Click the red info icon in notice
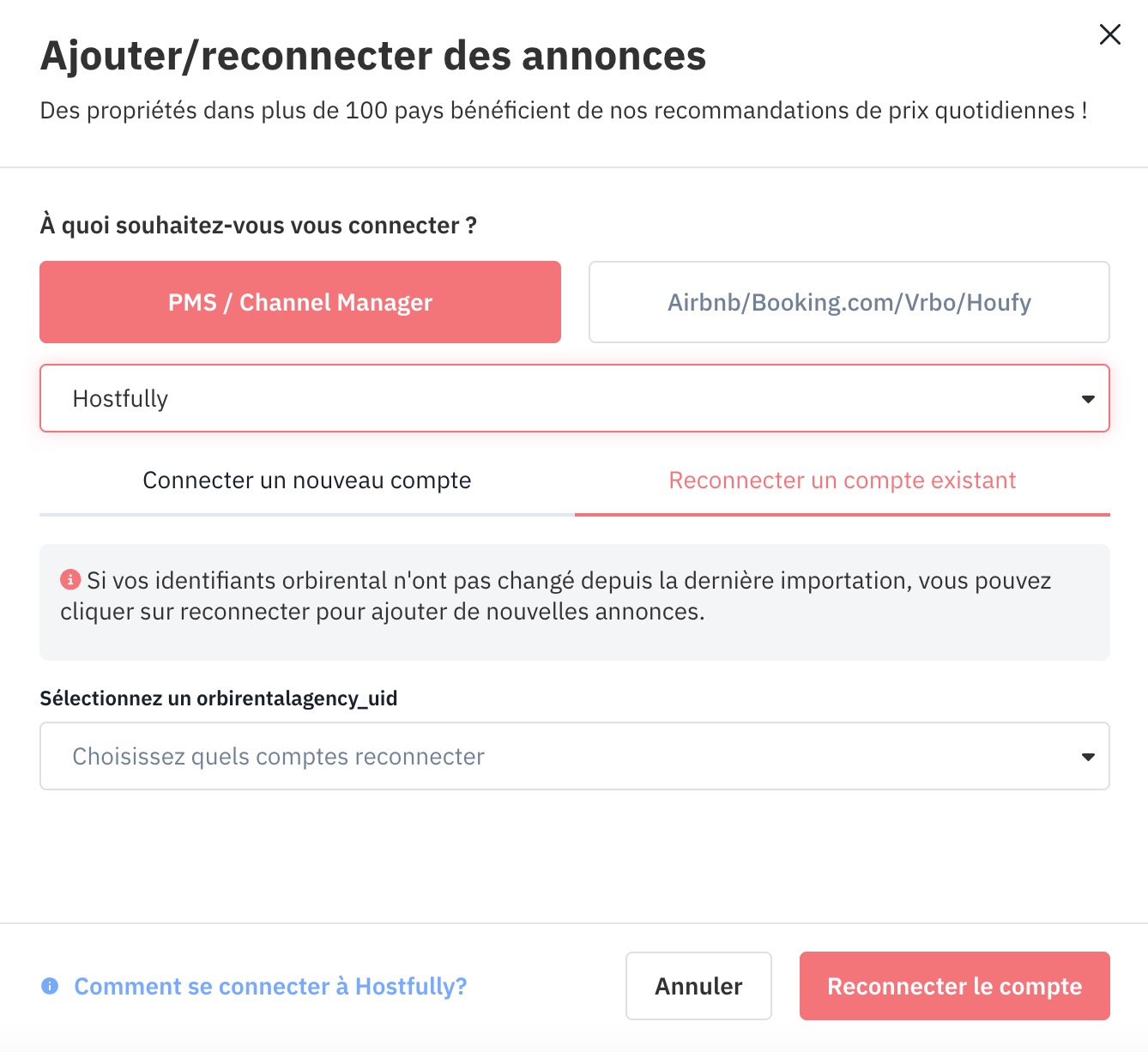Image resolution: width=1148 pixels, height=1052 pixels. point(70,580)
